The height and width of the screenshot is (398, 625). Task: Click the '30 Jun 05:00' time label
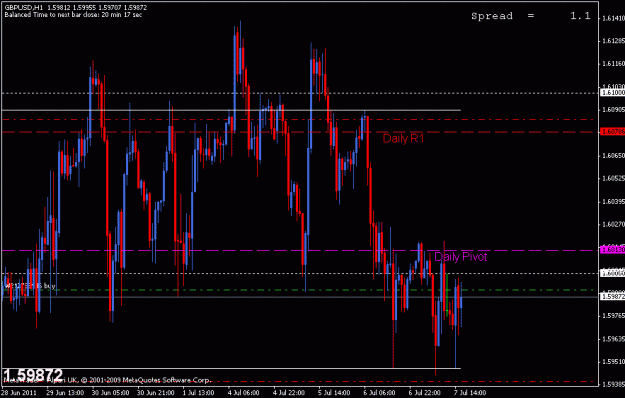110,393
